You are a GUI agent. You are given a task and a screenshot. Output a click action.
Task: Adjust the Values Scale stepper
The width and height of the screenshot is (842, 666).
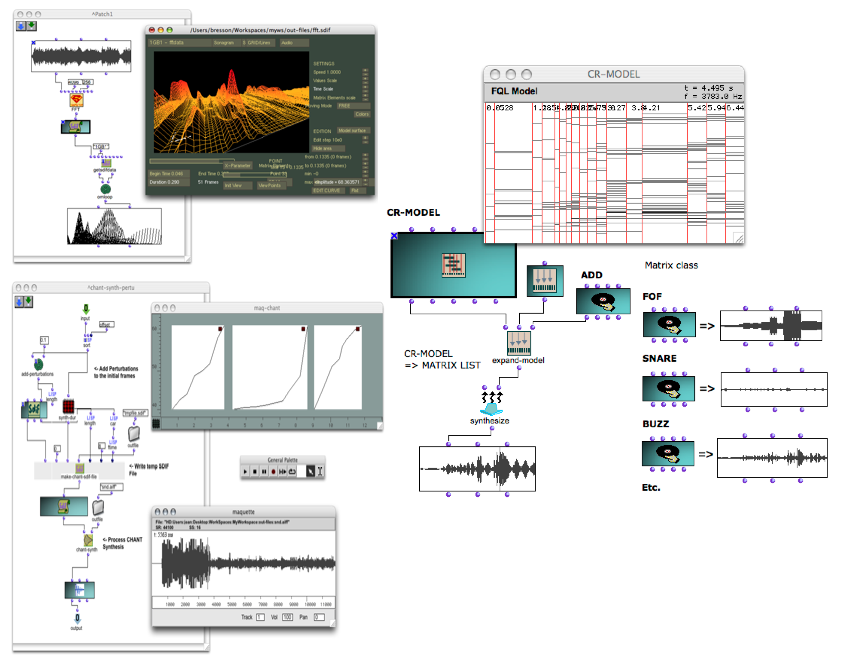click(x=365, y=81)
